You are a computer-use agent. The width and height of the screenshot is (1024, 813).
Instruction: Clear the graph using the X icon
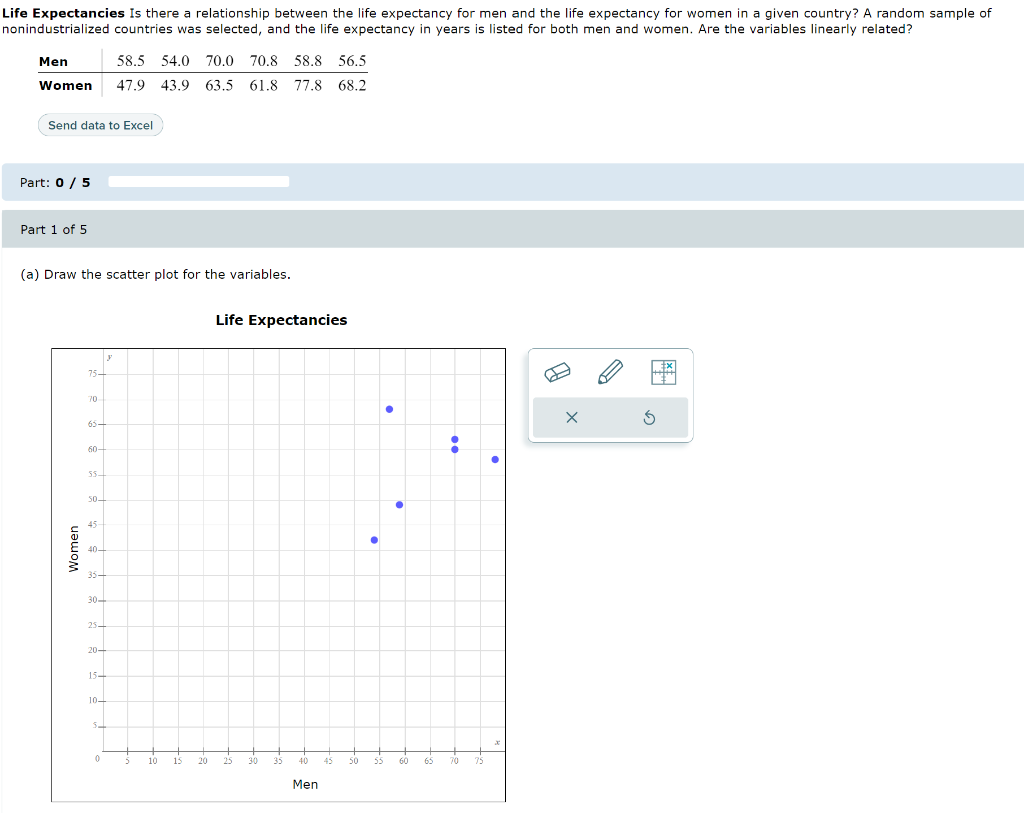click(571, 417)
